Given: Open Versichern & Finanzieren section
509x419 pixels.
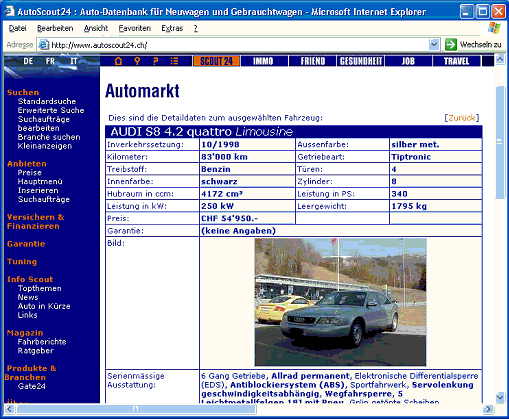Looking at the screenshot, I should tap(36, 222).
